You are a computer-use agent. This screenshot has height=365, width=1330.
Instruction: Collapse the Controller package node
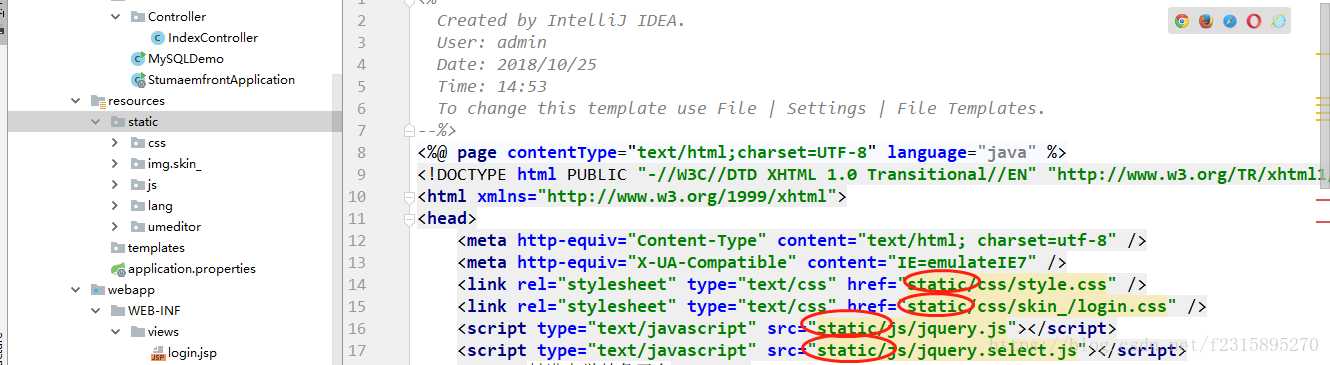click(116, 17)
